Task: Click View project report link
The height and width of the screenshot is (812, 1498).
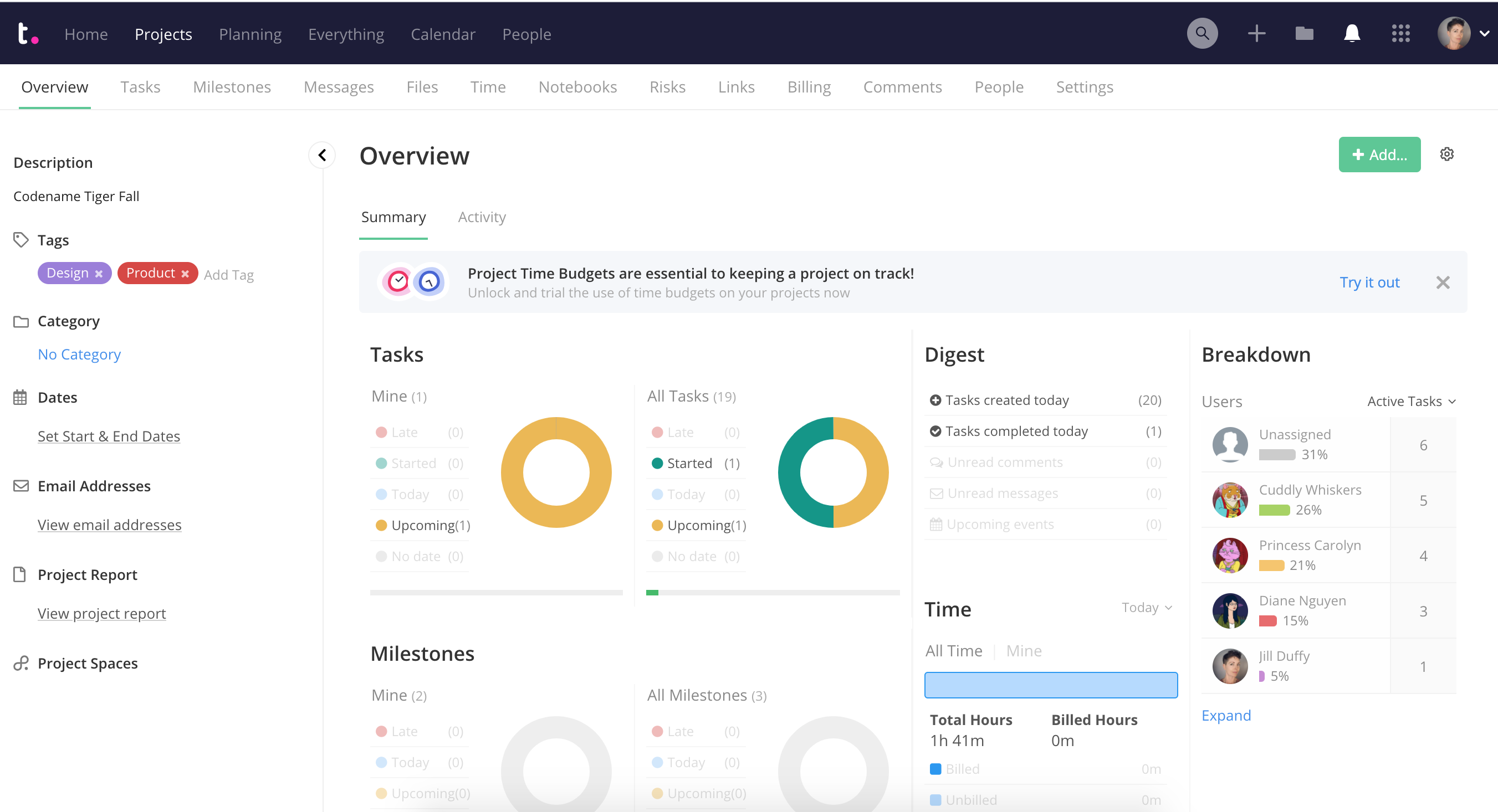Action: click(102, 613)
